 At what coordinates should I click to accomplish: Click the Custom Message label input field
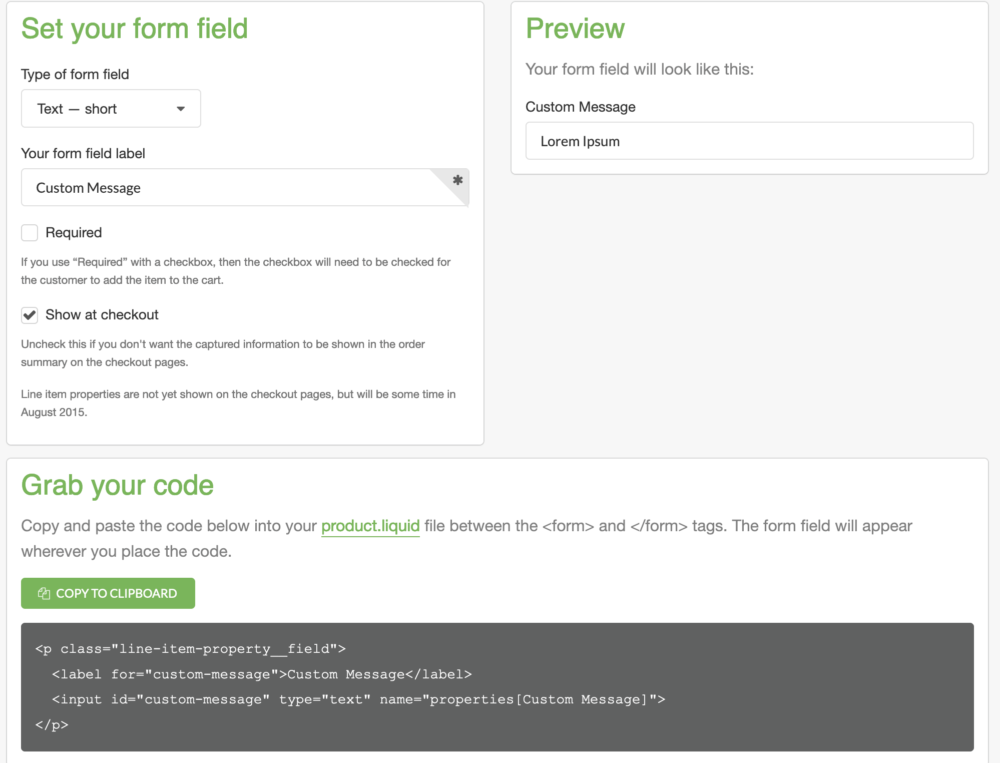[x=245, y=188]
